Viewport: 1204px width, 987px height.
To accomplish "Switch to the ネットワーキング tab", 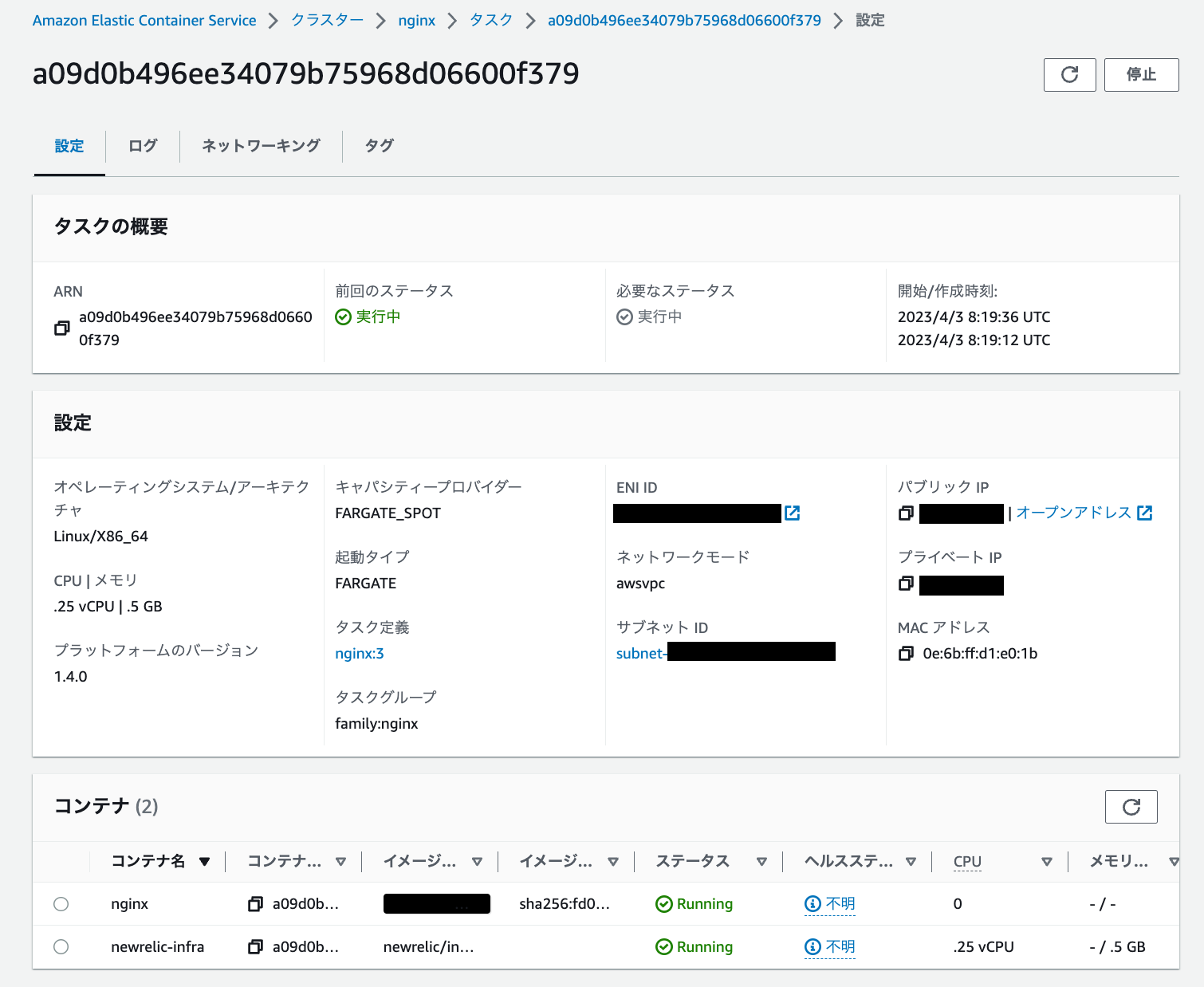I will pyautogui.click(x=260, y=146).
